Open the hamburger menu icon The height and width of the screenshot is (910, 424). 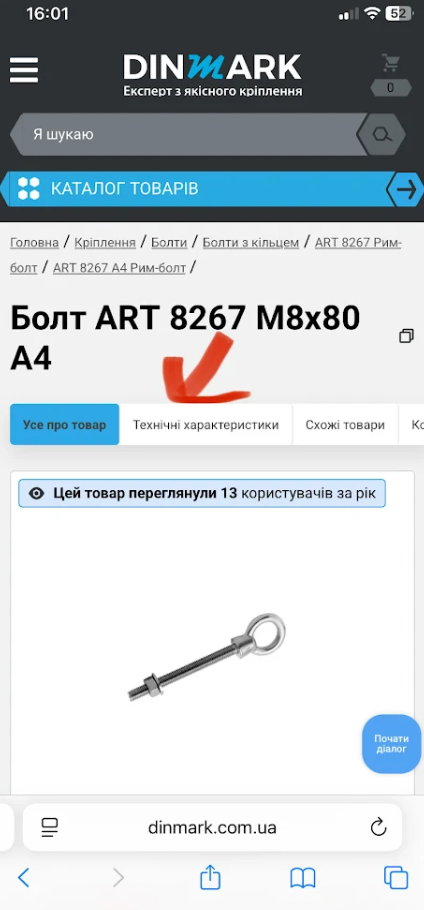click(24, 70)
